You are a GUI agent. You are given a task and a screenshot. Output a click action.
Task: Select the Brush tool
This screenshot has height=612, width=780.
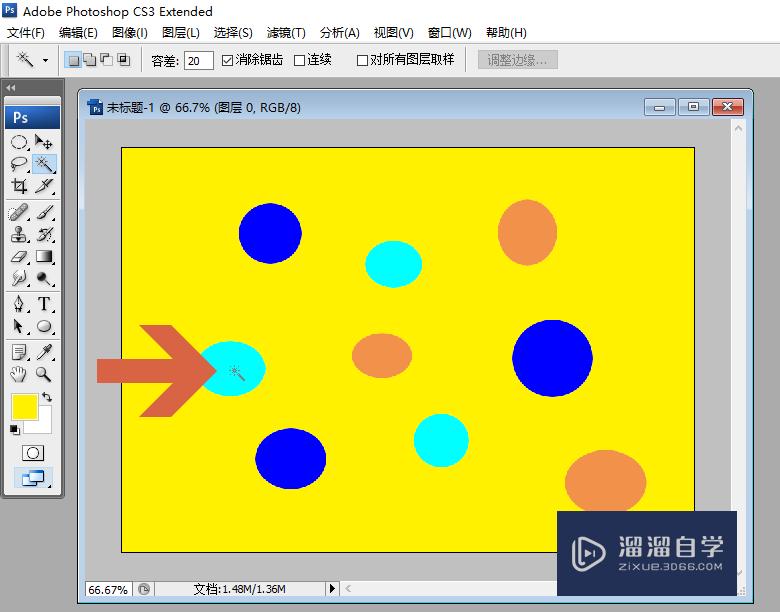click(x=44, y=212)
